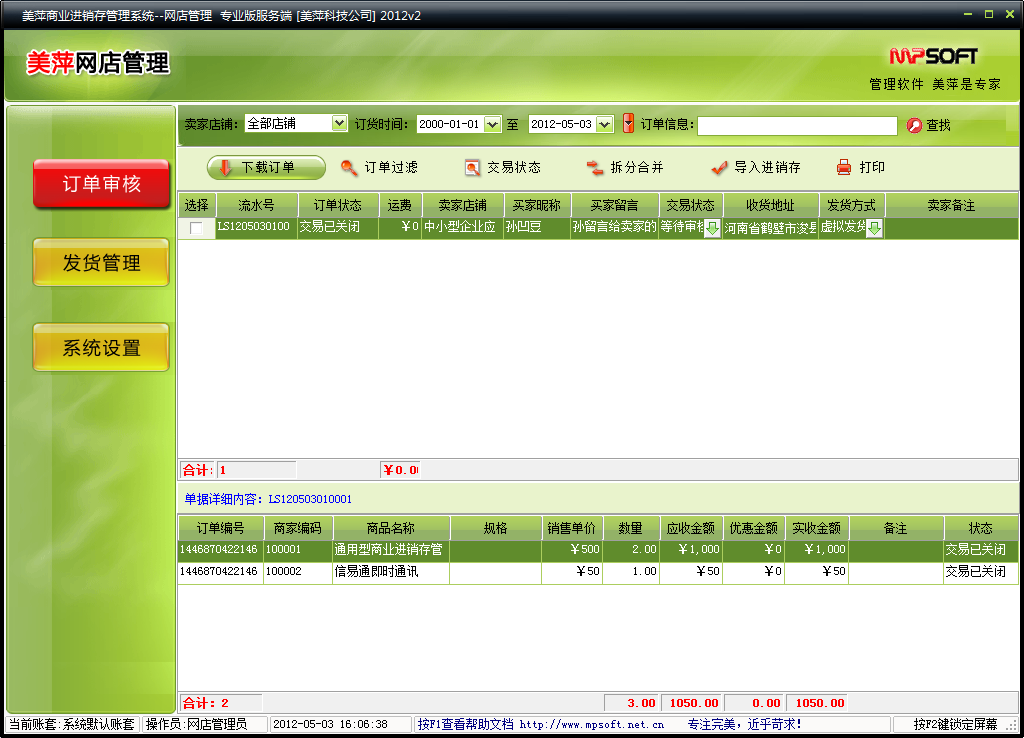Viewport: 1024px width, 738px height.
Task: Click the 交易状态 toolbar icon
Action: 473,168
